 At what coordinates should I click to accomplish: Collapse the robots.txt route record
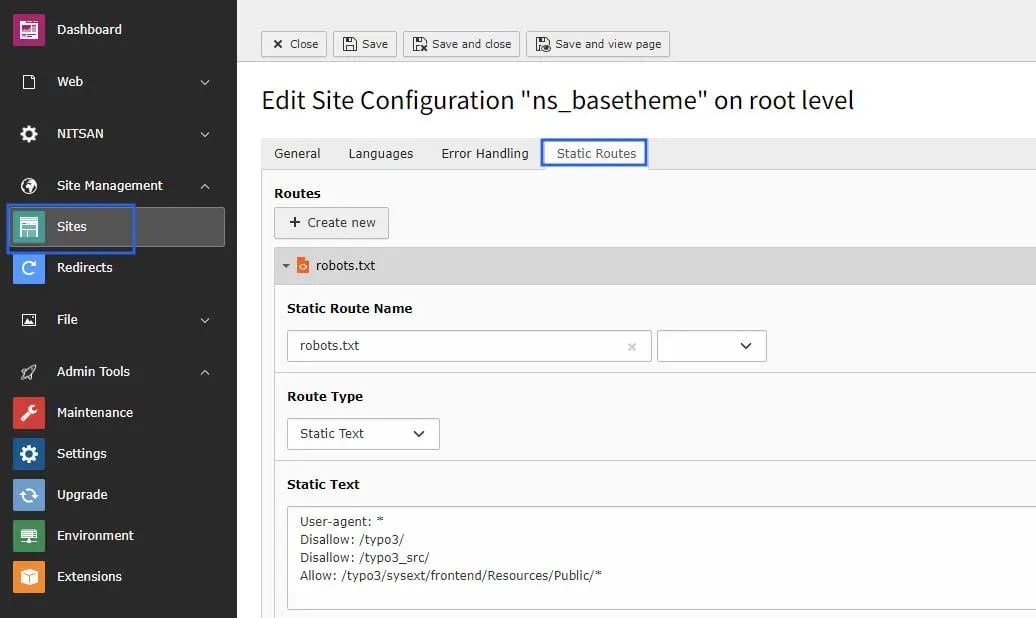tap(286, 266)
